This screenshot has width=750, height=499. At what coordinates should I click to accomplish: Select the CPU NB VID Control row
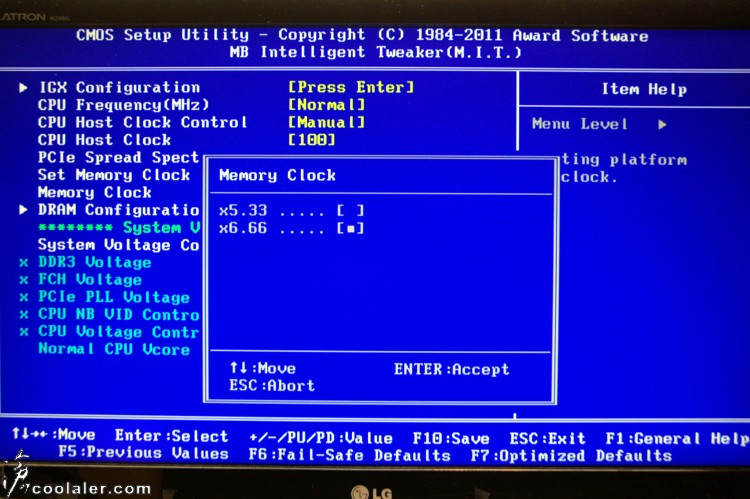tap(119, 314)
